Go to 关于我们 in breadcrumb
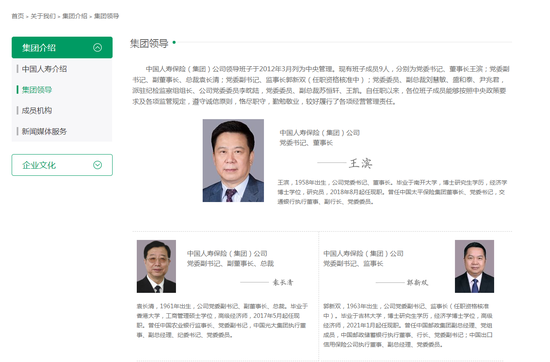This screenshot has height=362, width=550. [x=43, y=16]
